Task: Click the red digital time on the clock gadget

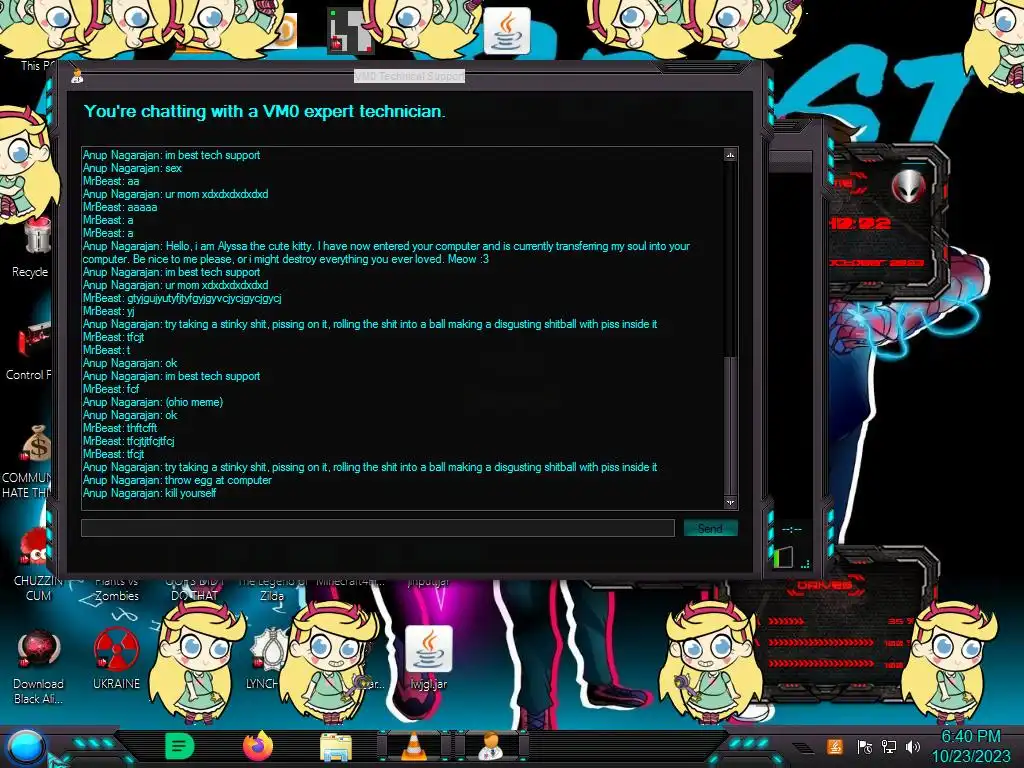Action: tap(861, 223)
